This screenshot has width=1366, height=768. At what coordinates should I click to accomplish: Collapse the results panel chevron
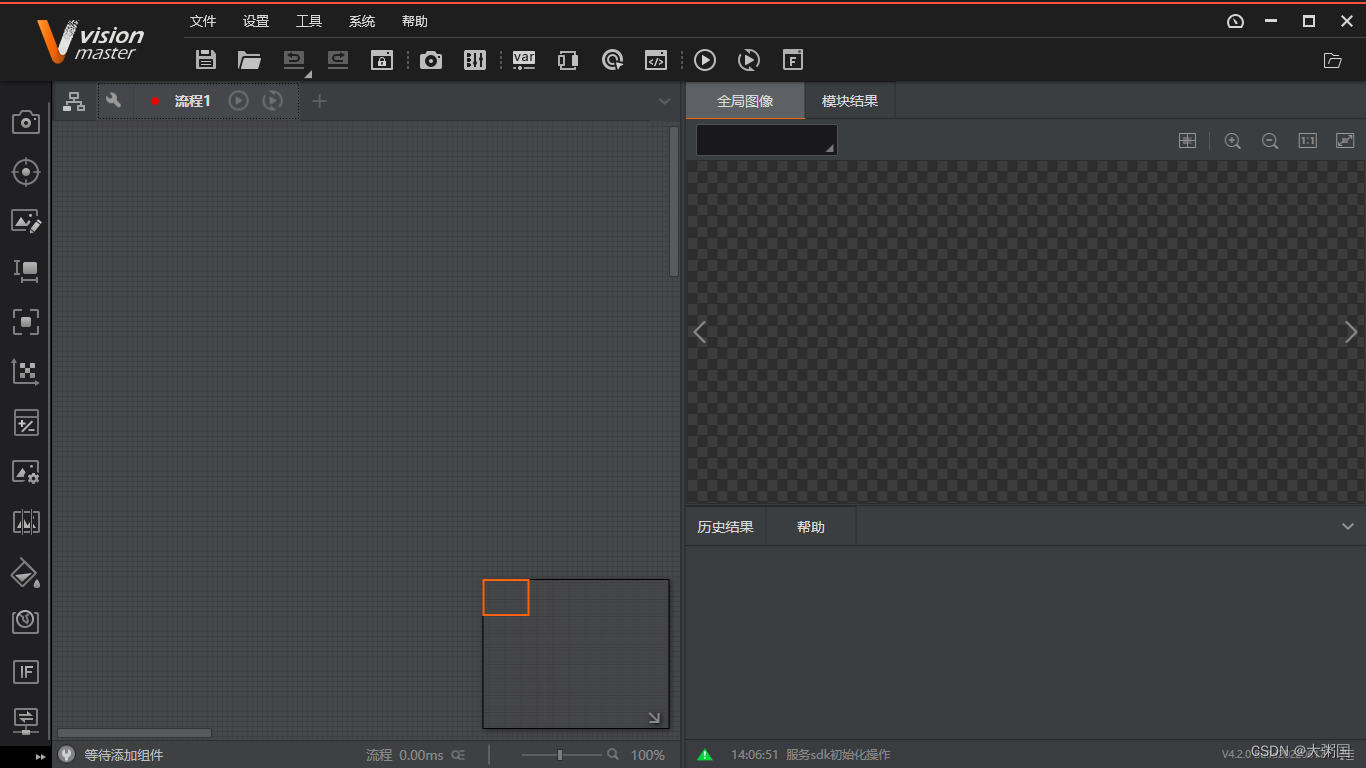pos(1348,527)
